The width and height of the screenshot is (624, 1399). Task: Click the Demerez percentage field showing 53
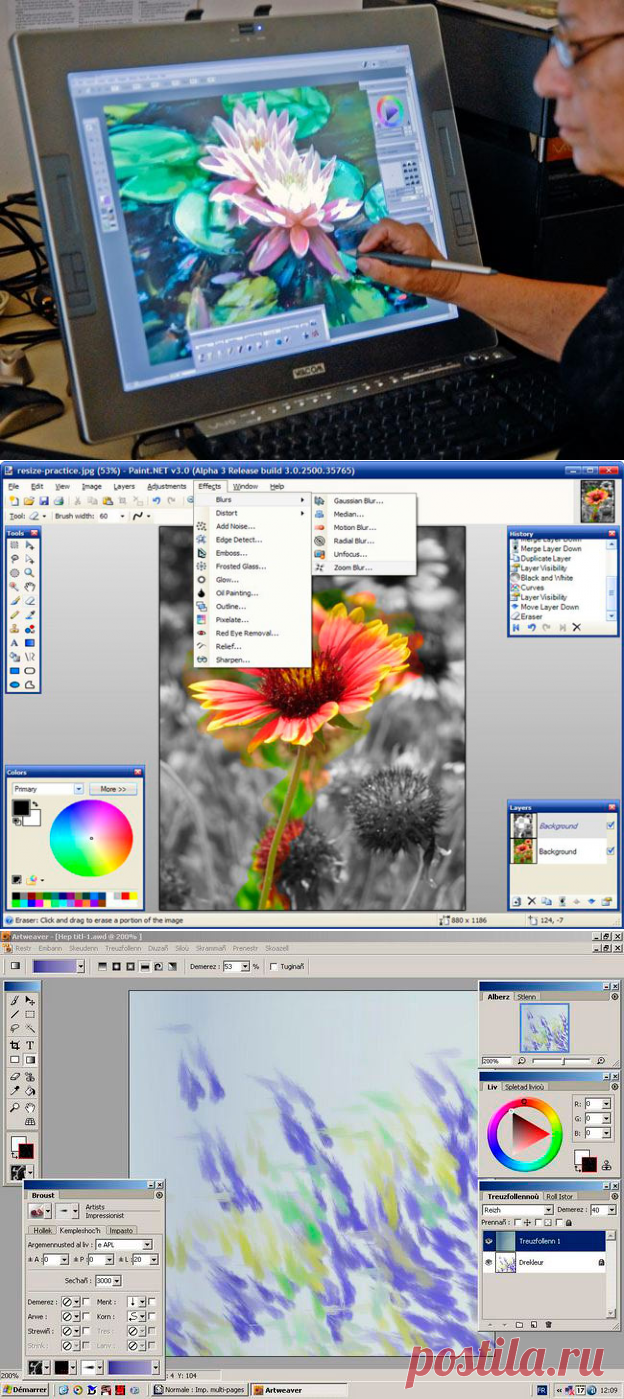[234, 967]
